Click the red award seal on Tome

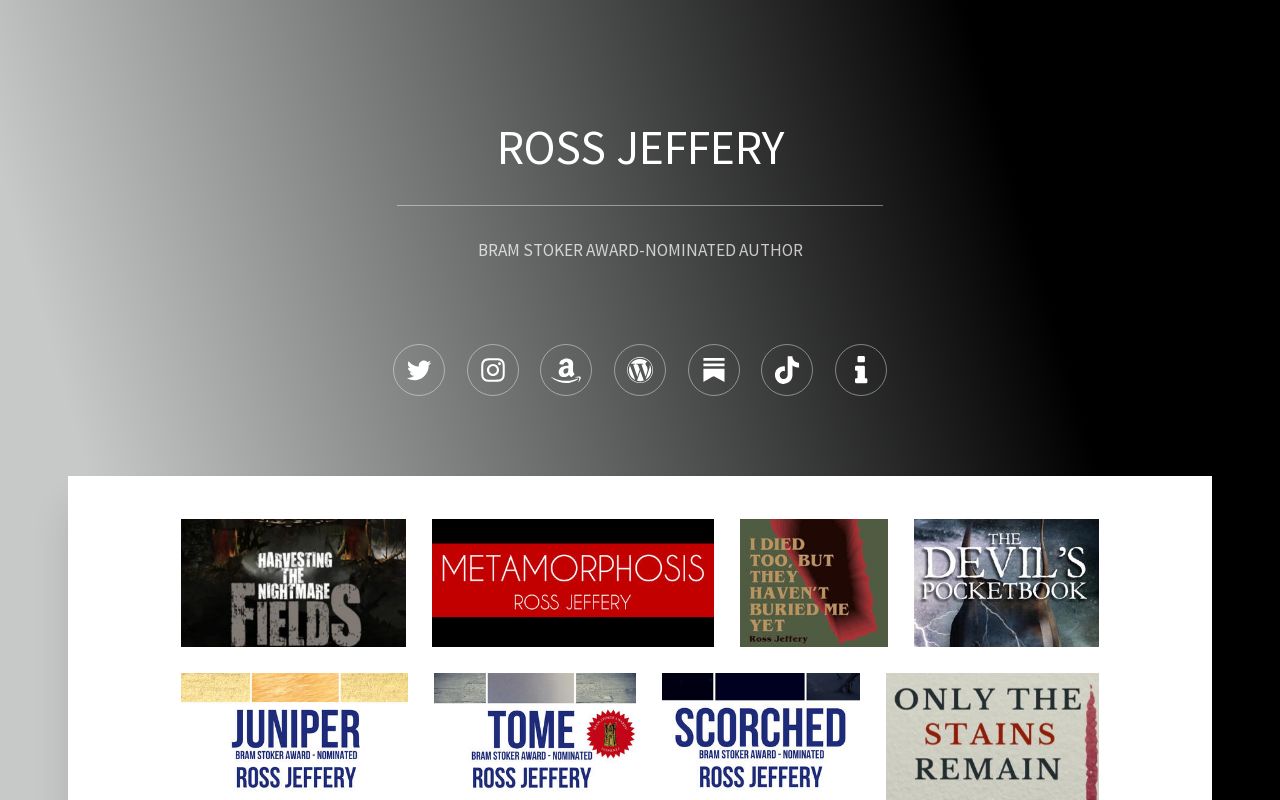610,734
